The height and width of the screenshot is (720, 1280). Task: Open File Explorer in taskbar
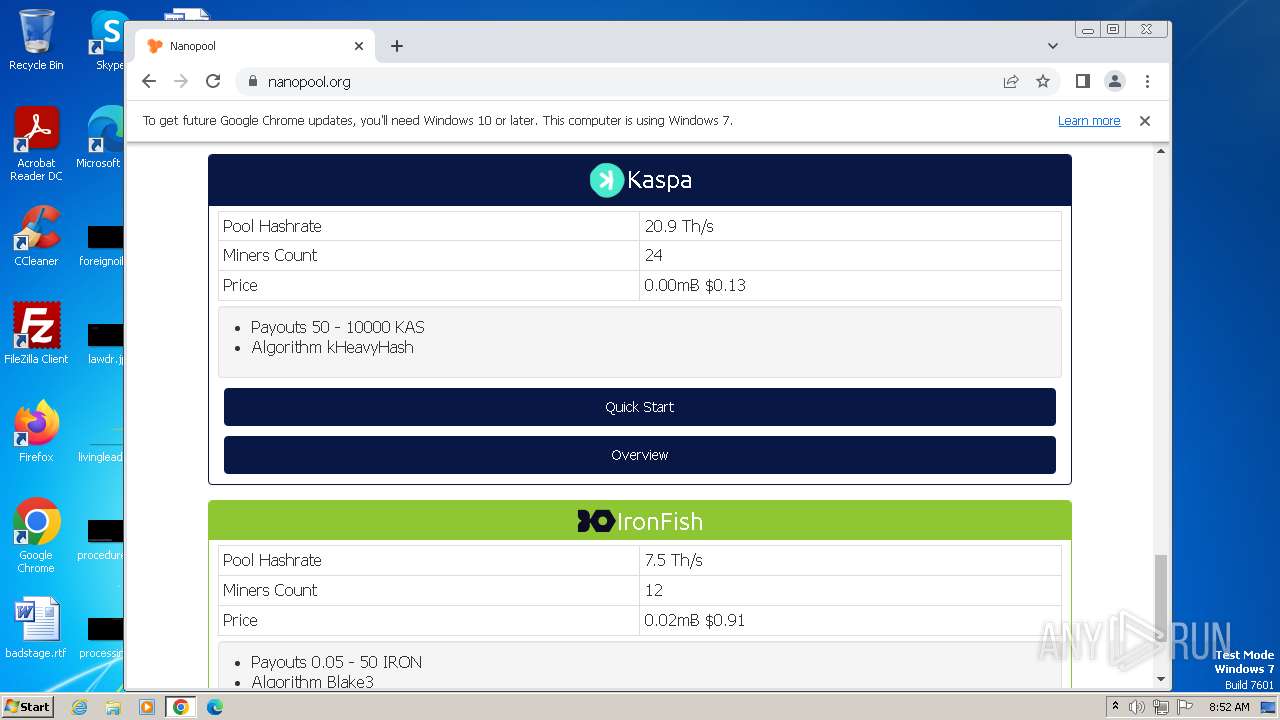coord(113,707)
